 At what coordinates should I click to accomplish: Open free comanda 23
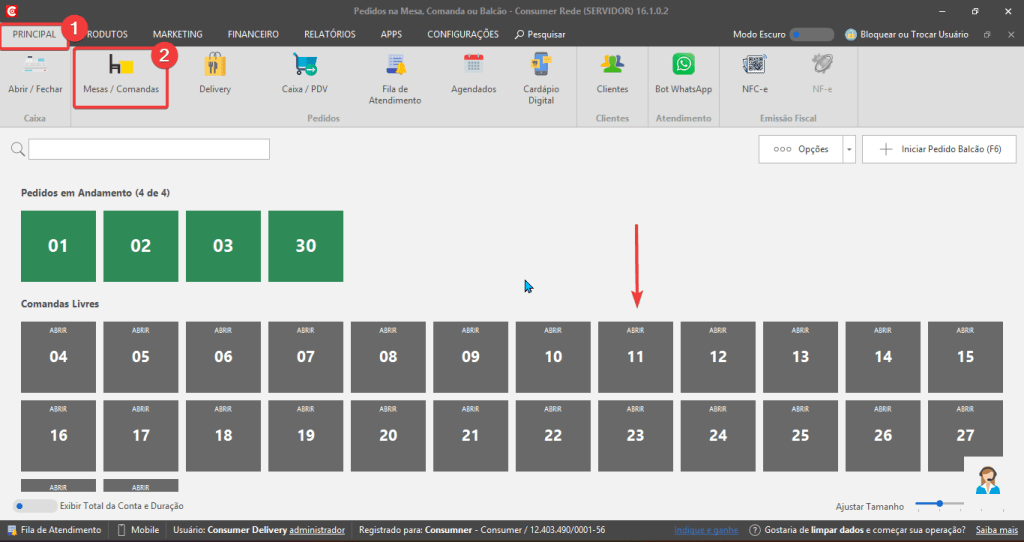click(635, 436)
